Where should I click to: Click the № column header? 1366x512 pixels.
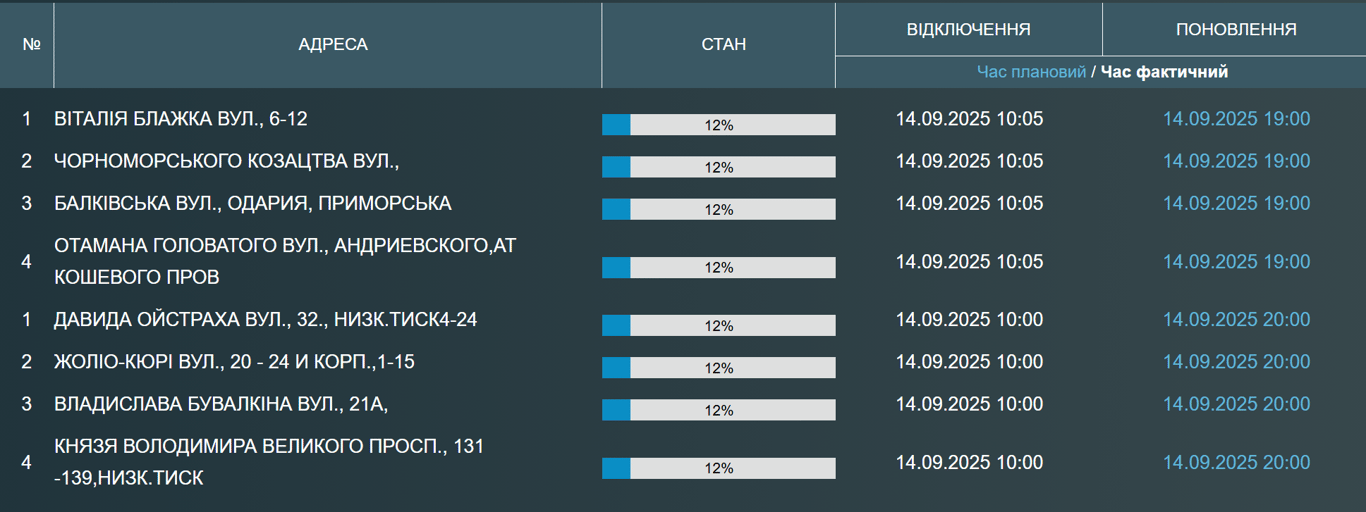(x=30, y=45)
